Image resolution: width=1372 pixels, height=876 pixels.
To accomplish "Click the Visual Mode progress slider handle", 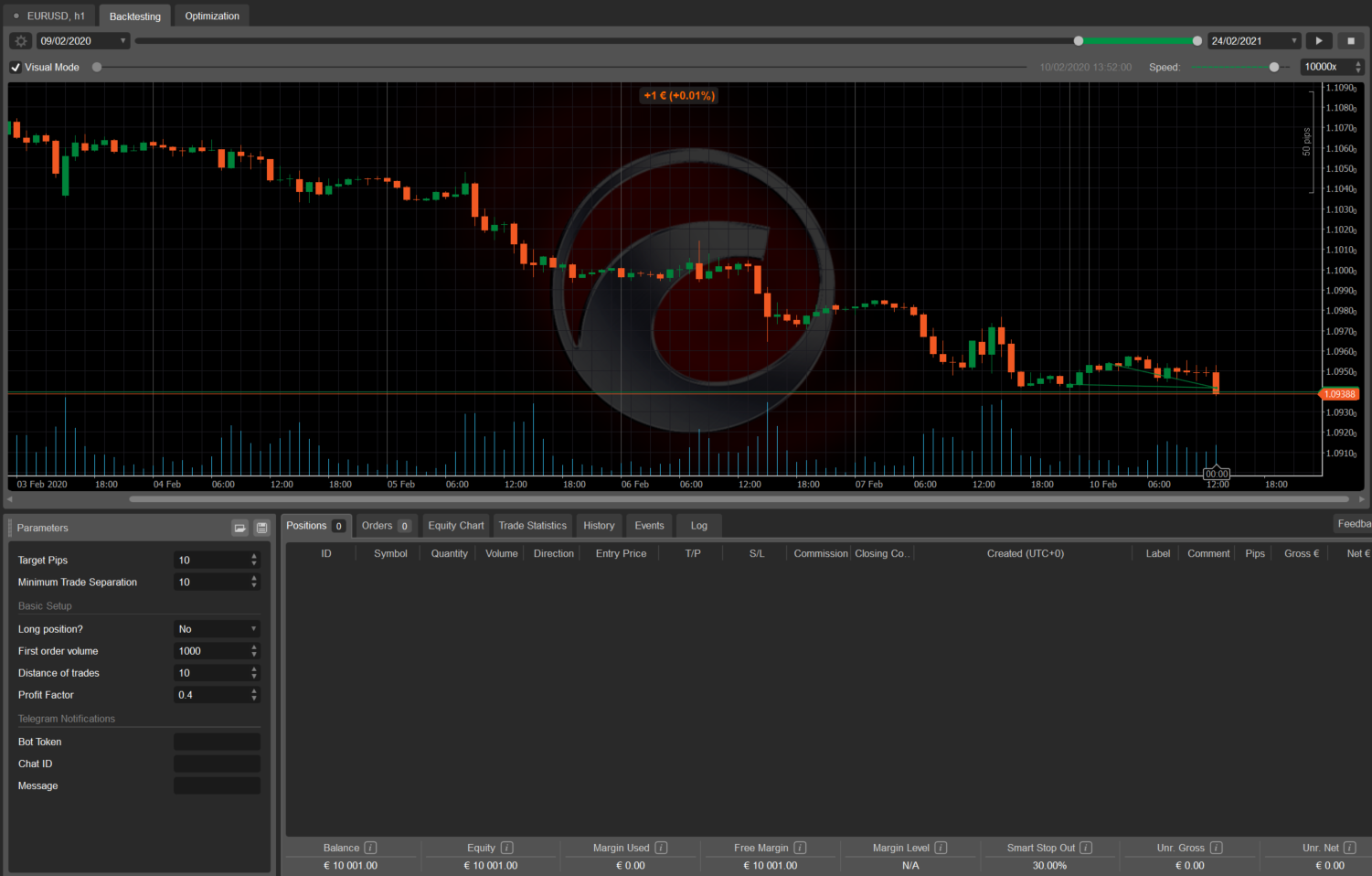I will point(97,67).
